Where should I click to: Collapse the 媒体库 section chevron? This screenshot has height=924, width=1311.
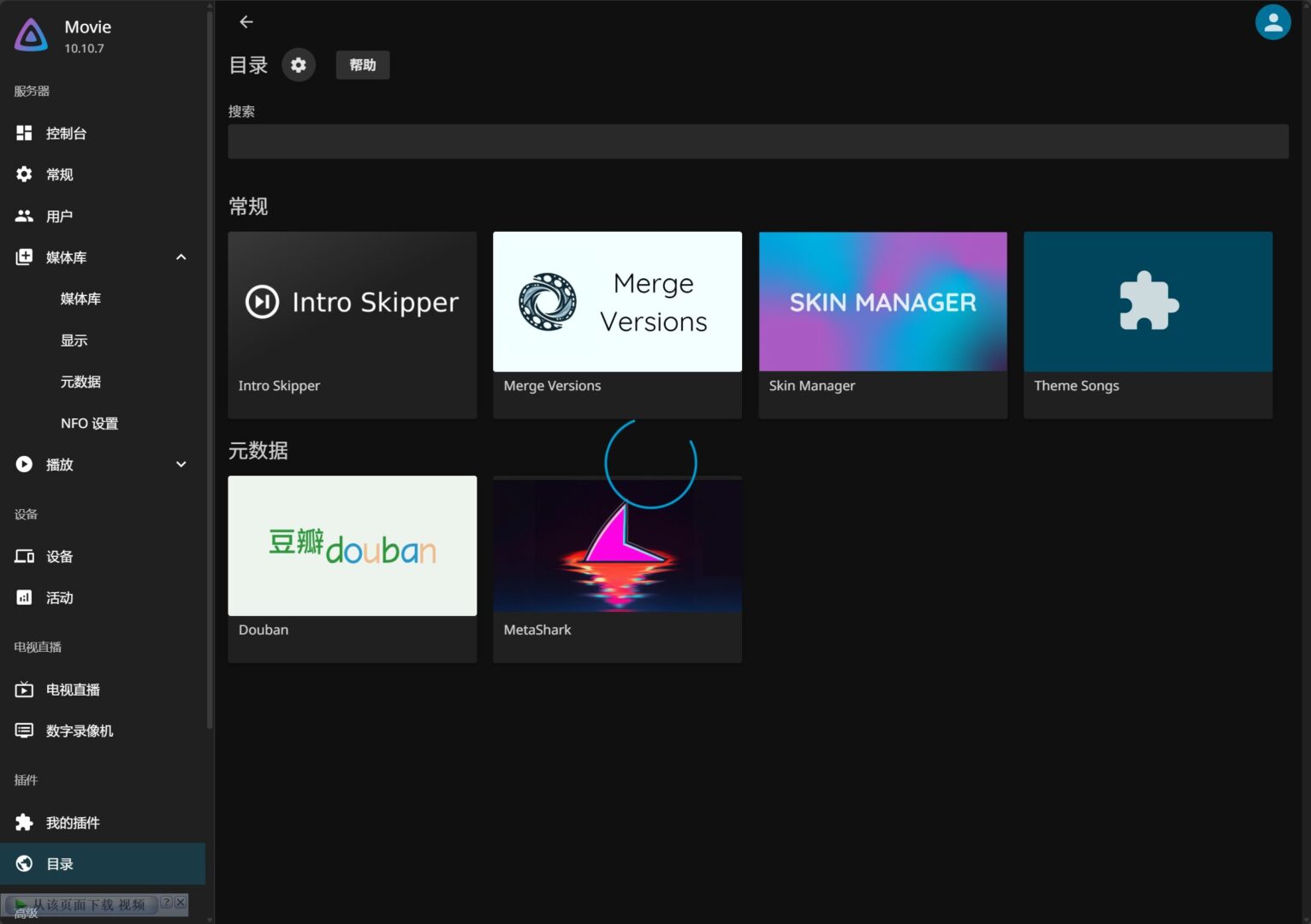181,257
